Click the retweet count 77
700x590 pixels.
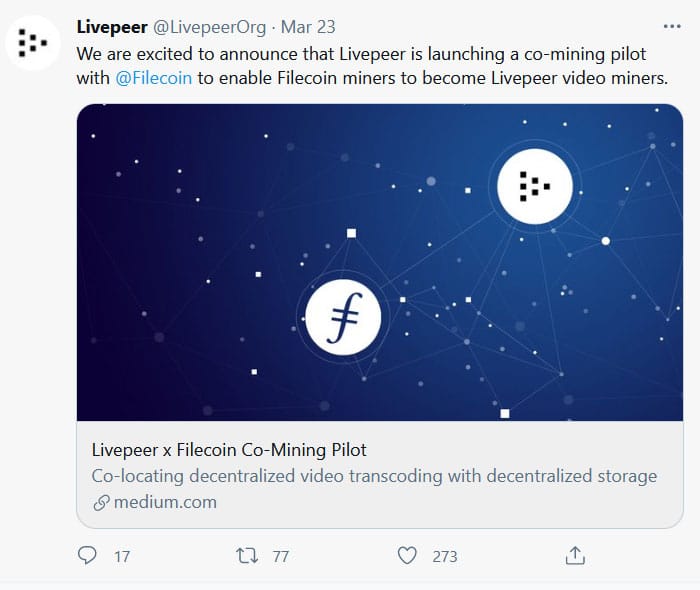click(x=280, y=556)
